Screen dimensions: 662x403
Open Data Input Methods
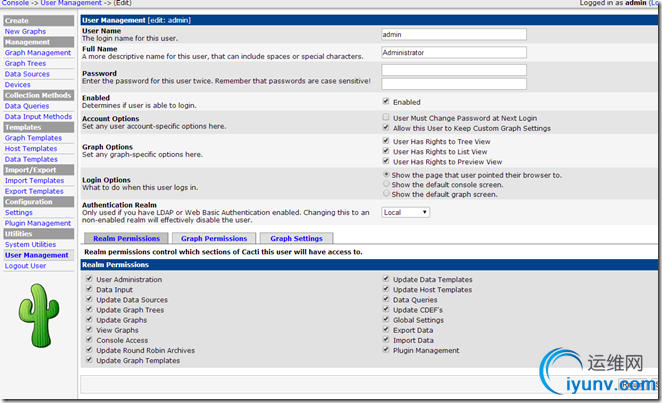(x=38, y=116)
